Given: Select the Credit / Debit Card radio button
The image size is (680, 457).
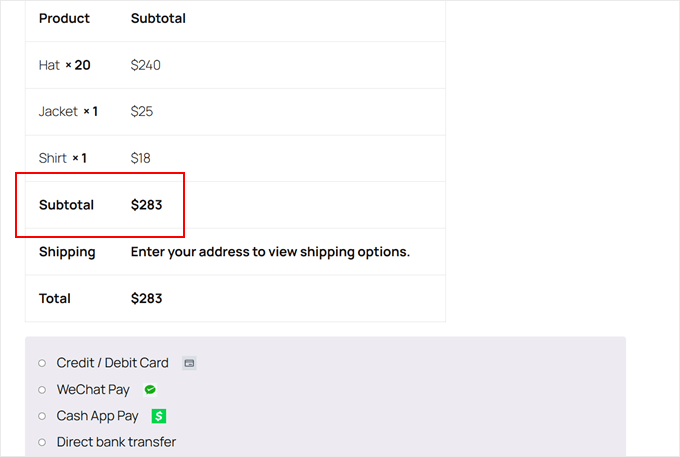Looking at the screenshot, I should (x=42, y=363).
